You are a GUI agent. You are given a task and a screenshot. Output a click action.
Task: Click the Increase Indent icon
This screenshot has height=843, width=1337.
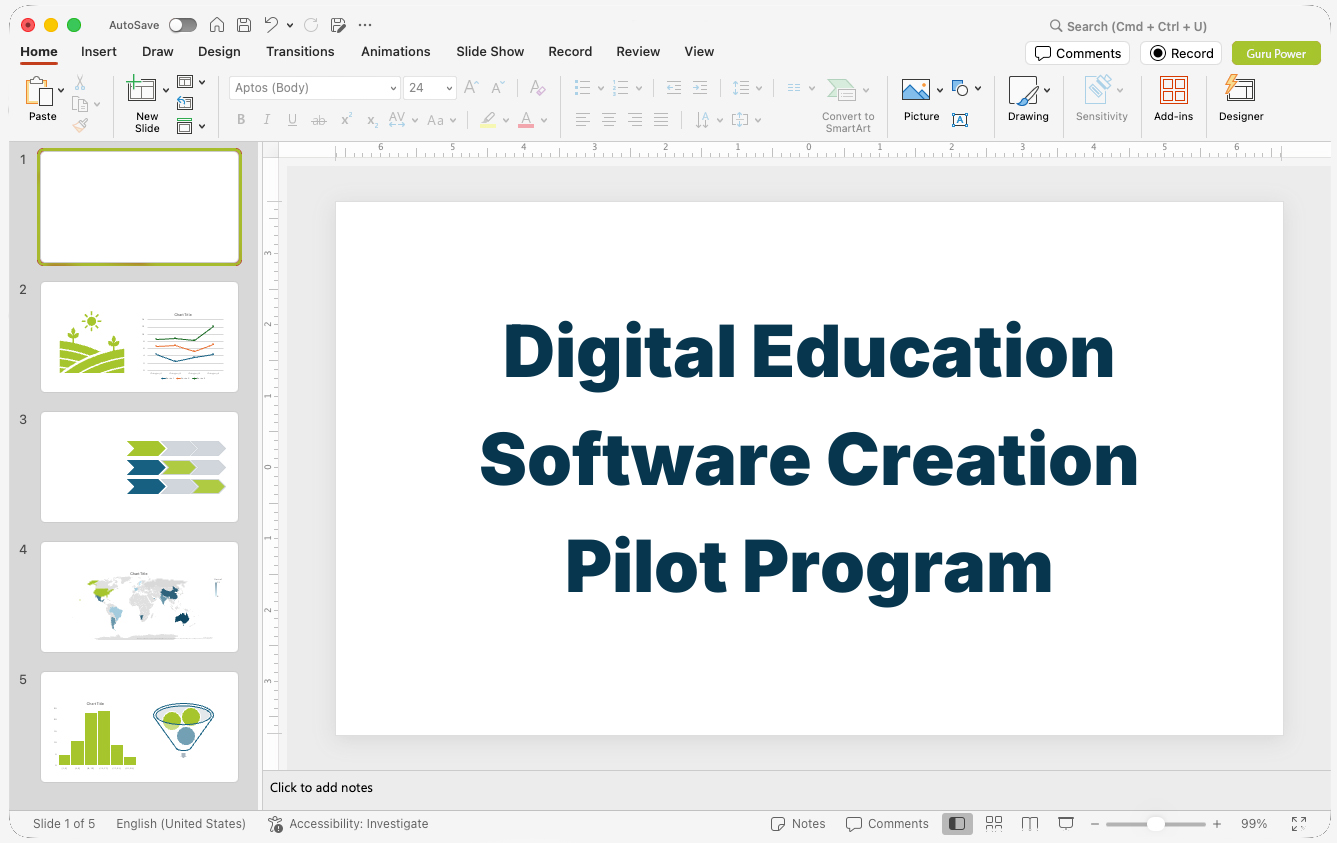click(700, 88)
